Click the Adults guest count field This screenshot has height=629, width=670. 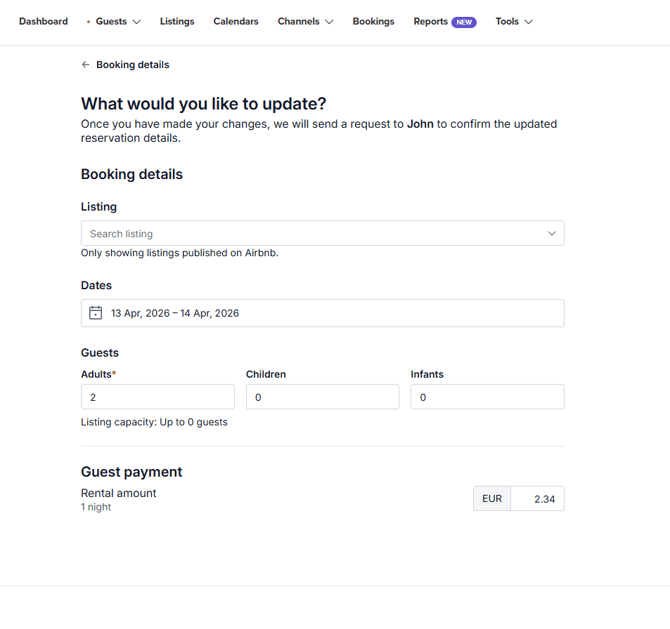coord(157,397)
